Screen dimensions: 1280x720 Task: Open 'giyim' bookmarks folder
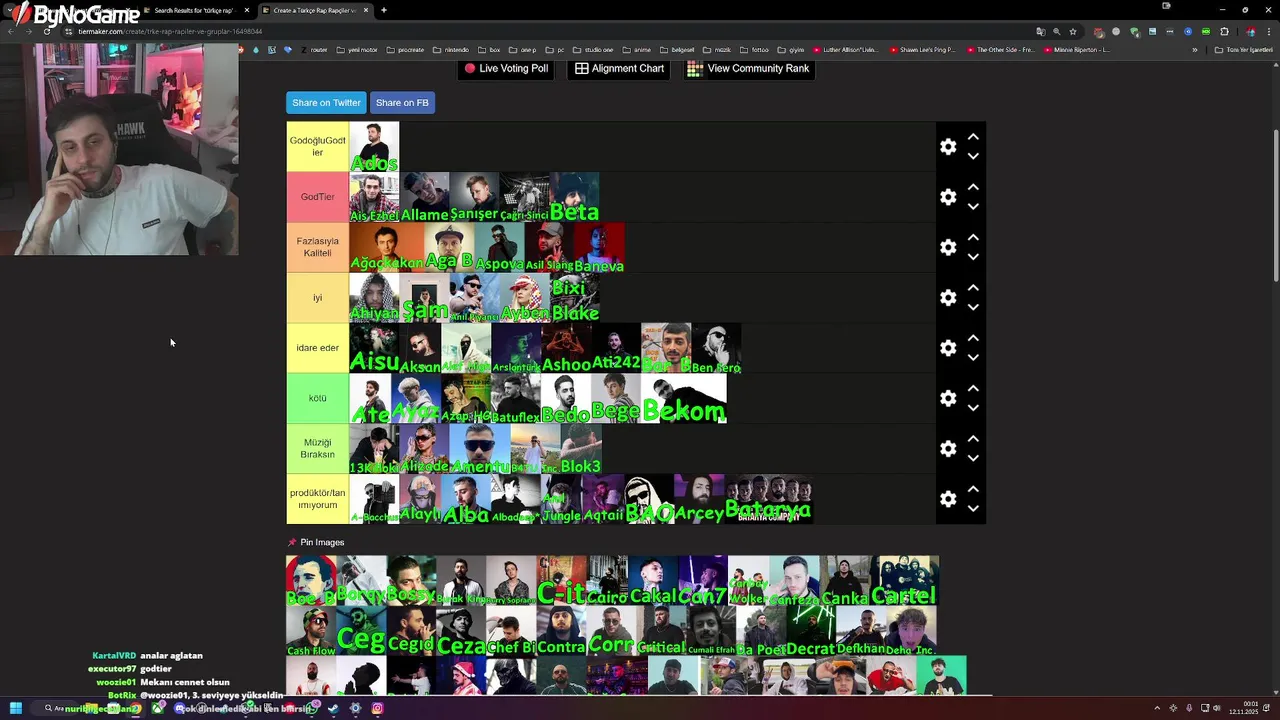pyautogui.click(x=791, y=49)
